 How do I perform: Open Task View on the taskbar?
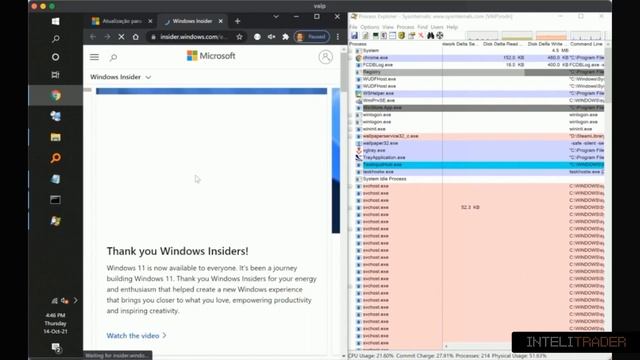coord(56,75)
